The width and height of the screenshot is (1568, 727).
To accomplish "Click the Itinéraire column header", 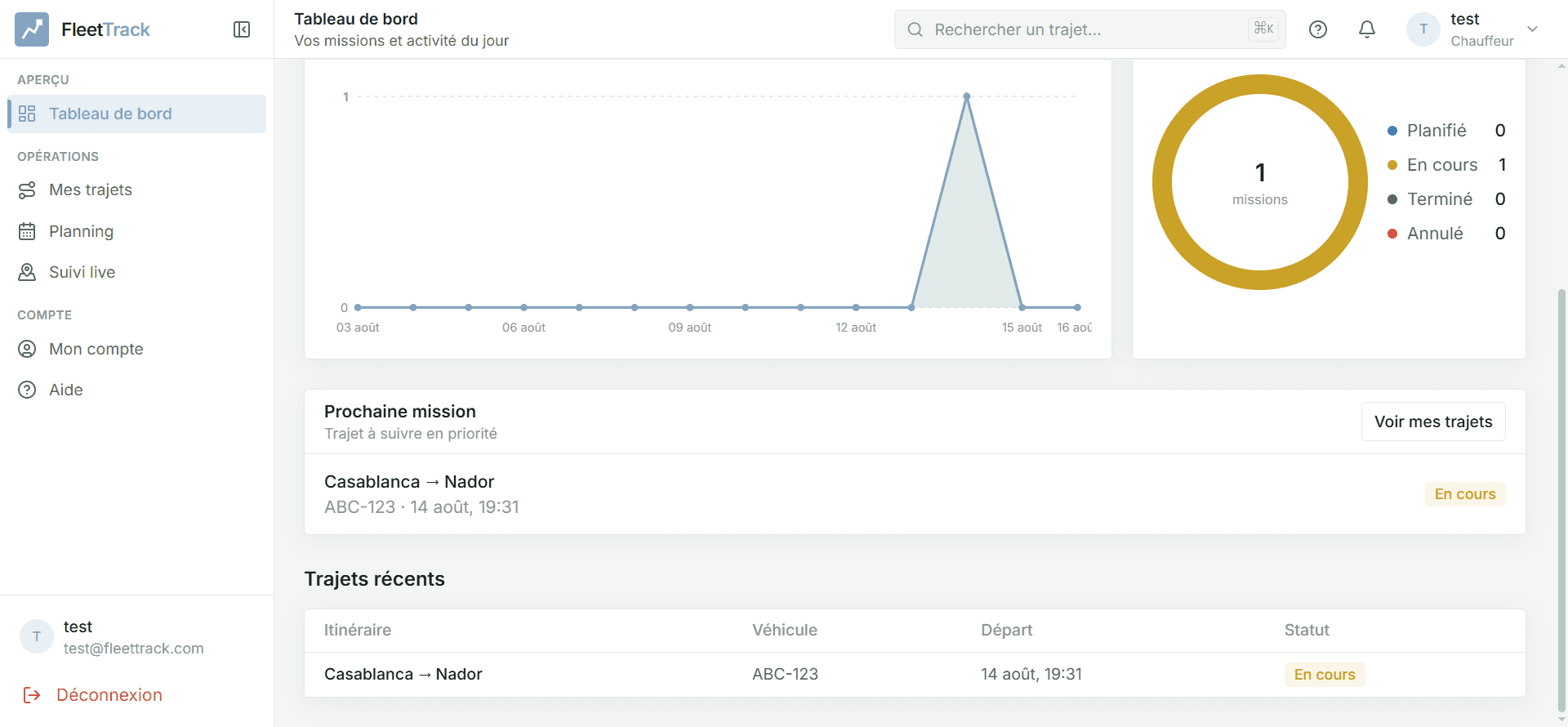I will (358, 630).
